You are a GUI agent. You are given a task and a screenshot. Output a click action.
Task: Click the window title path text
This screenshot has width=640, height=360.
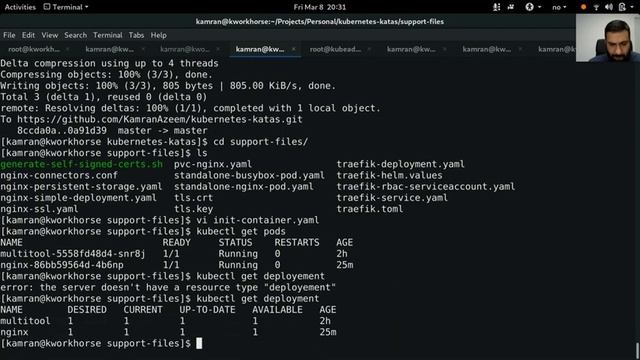point(320,22)
